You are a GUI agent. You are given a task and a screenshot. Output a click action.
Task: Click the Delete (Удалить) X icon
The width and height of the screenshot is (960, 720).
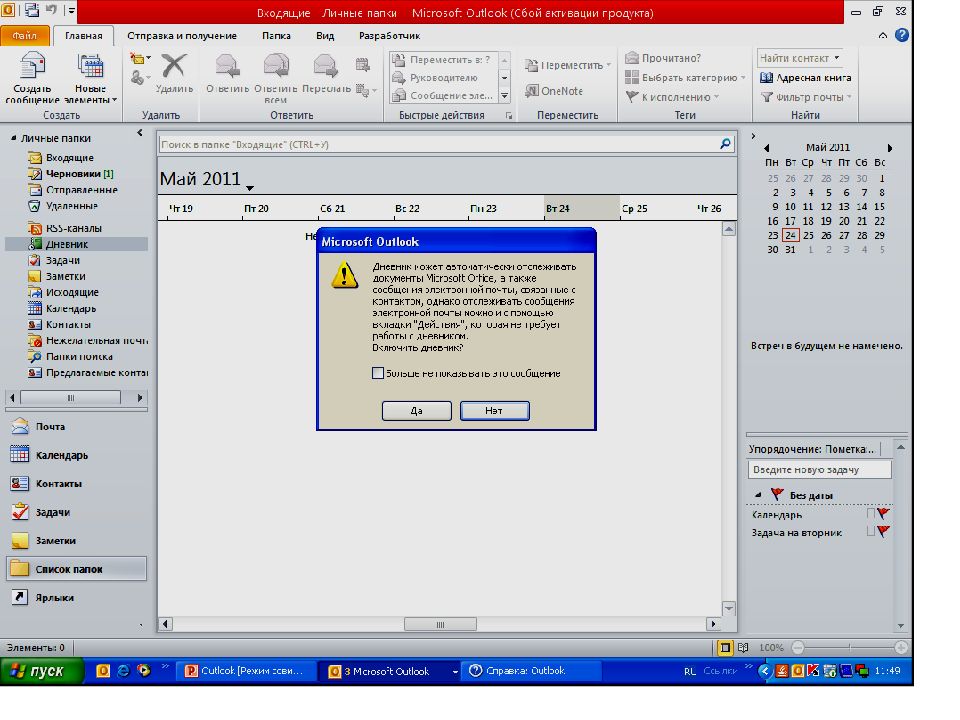(x=174, y=66)
